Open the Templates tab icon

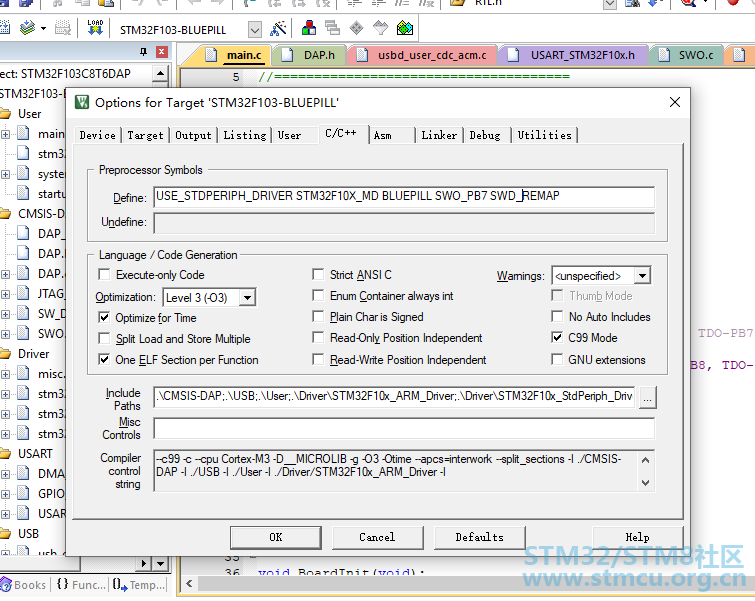[120, 585]
